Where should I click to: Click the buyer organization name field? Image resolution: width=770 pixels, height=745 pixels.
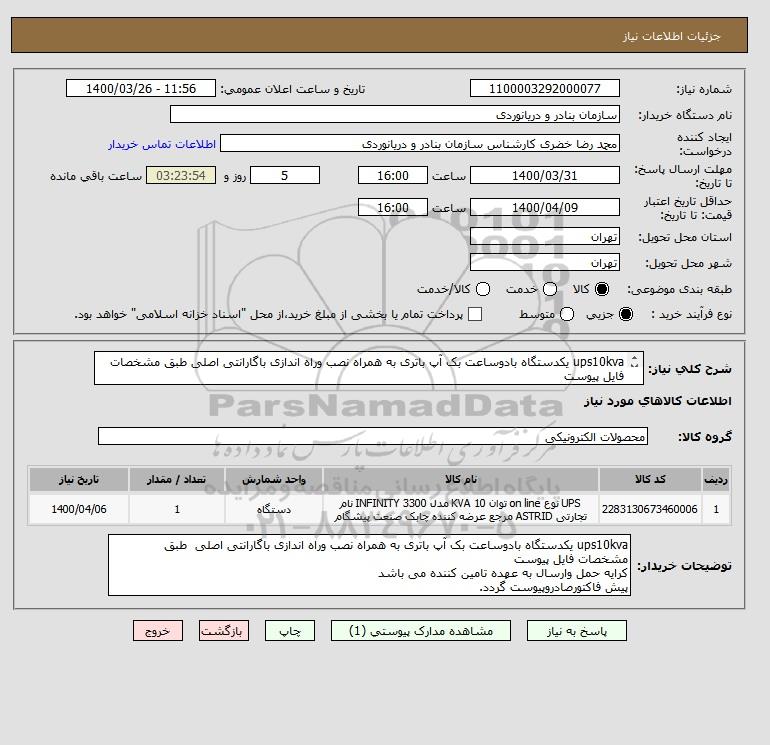[x=395, y=114]
